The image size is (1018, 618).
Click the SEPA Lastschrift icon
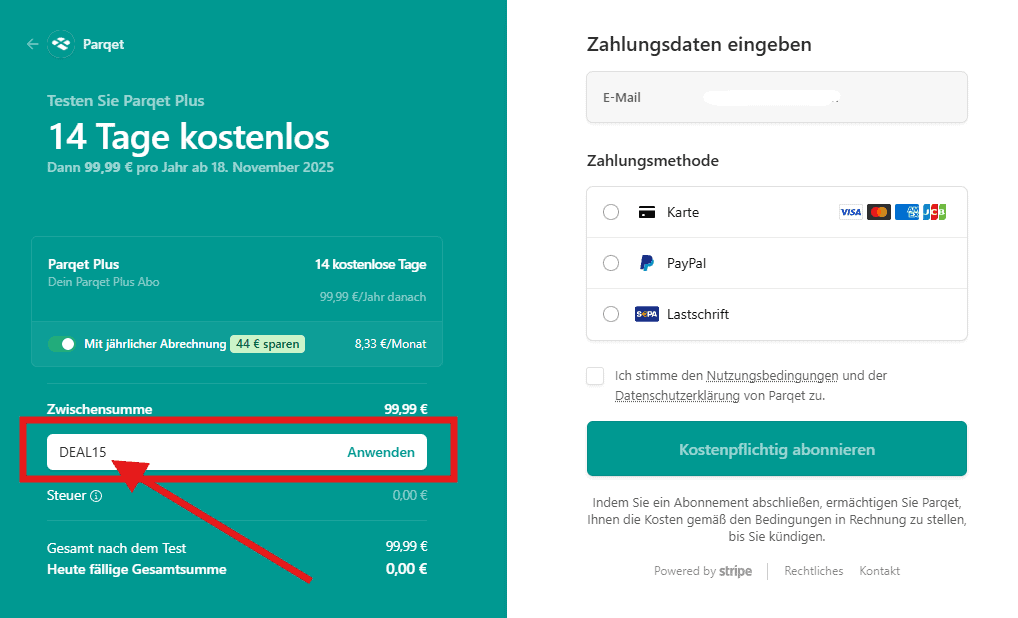click(x=647, y=314)
